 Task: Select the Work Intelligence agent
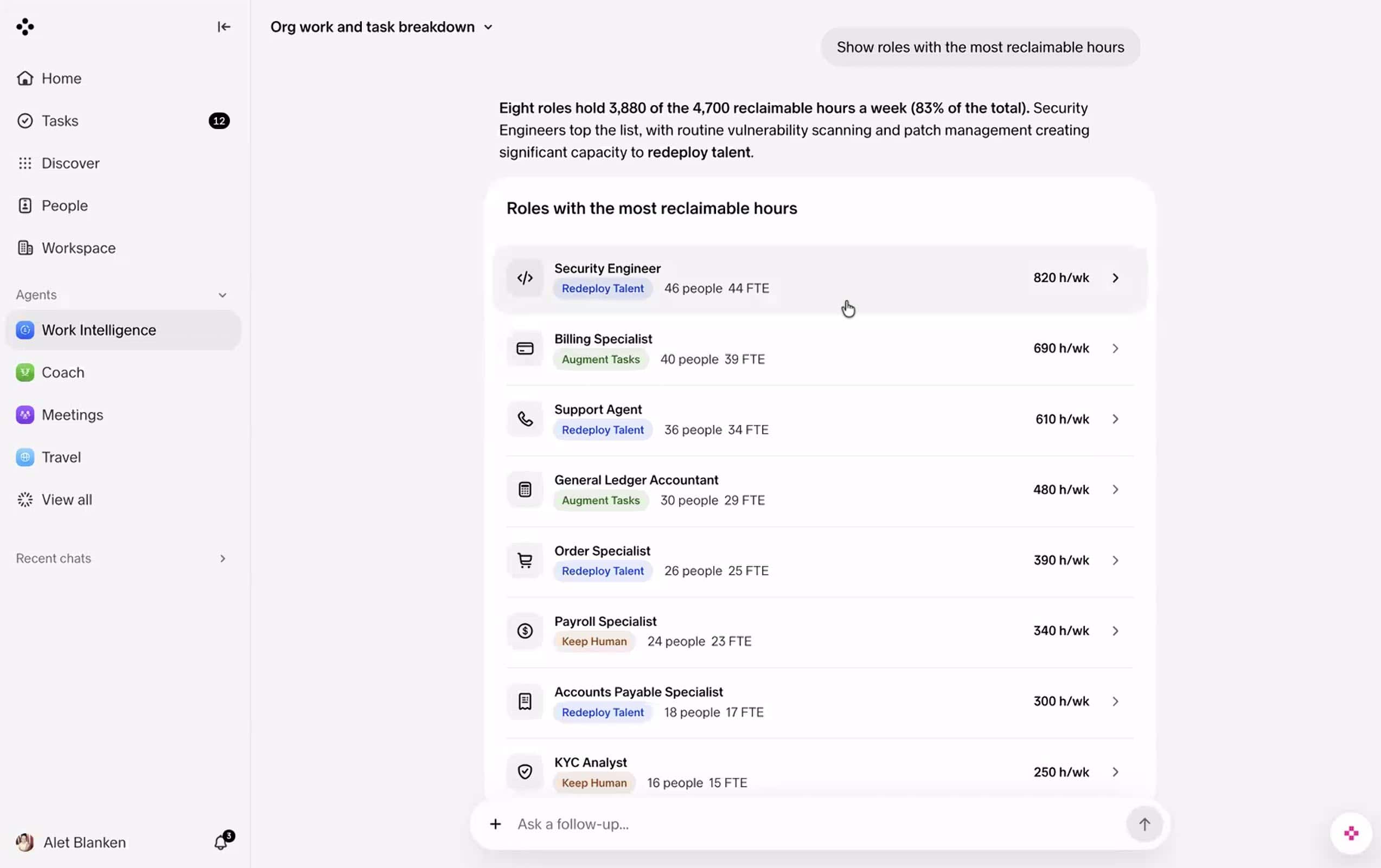pos(123,330)
